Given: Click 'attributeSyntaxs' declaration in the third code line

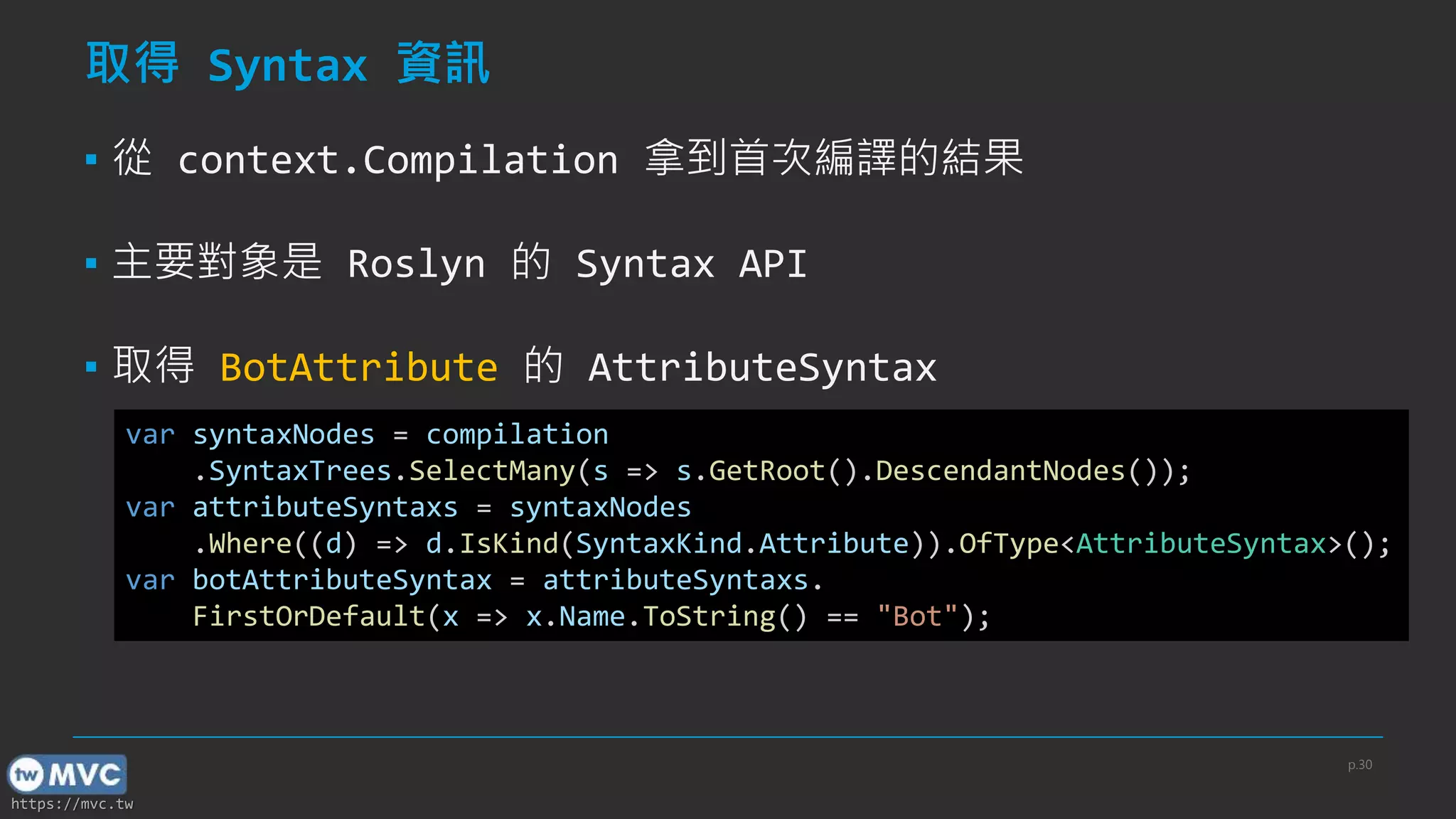Looking at the screenshot, I should click(x=325, y=508).
